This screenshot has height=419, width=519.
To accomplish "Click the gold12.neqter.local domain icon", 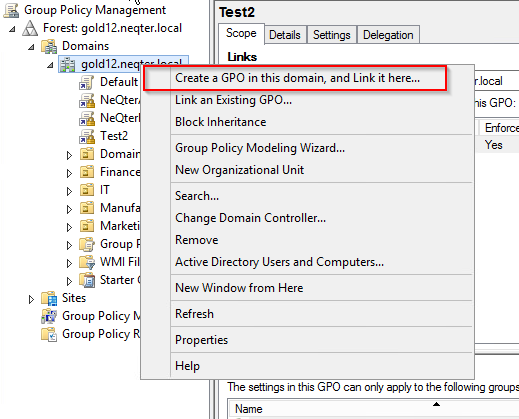I will [68, 64].
